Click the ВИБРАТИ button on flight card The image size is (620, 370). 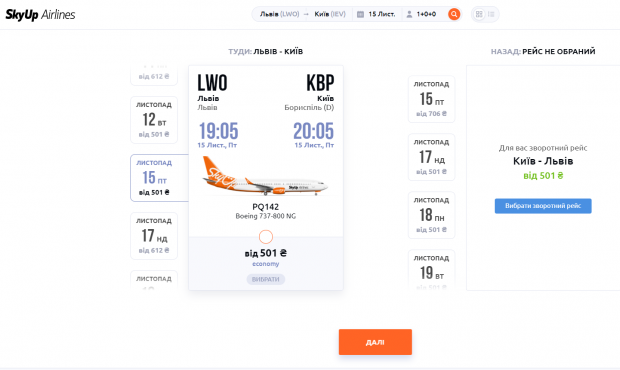[x=266, y=279]
